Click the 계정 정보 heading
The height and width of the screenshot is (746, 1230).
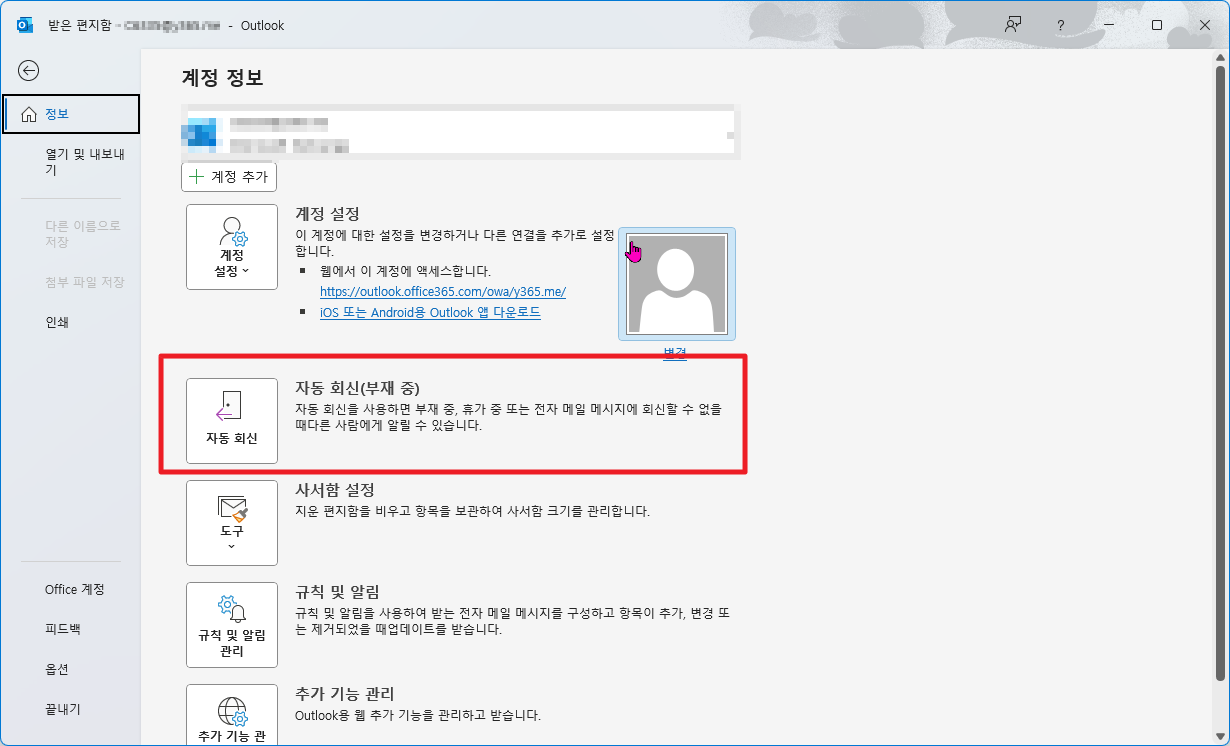[x=223, y=77]
